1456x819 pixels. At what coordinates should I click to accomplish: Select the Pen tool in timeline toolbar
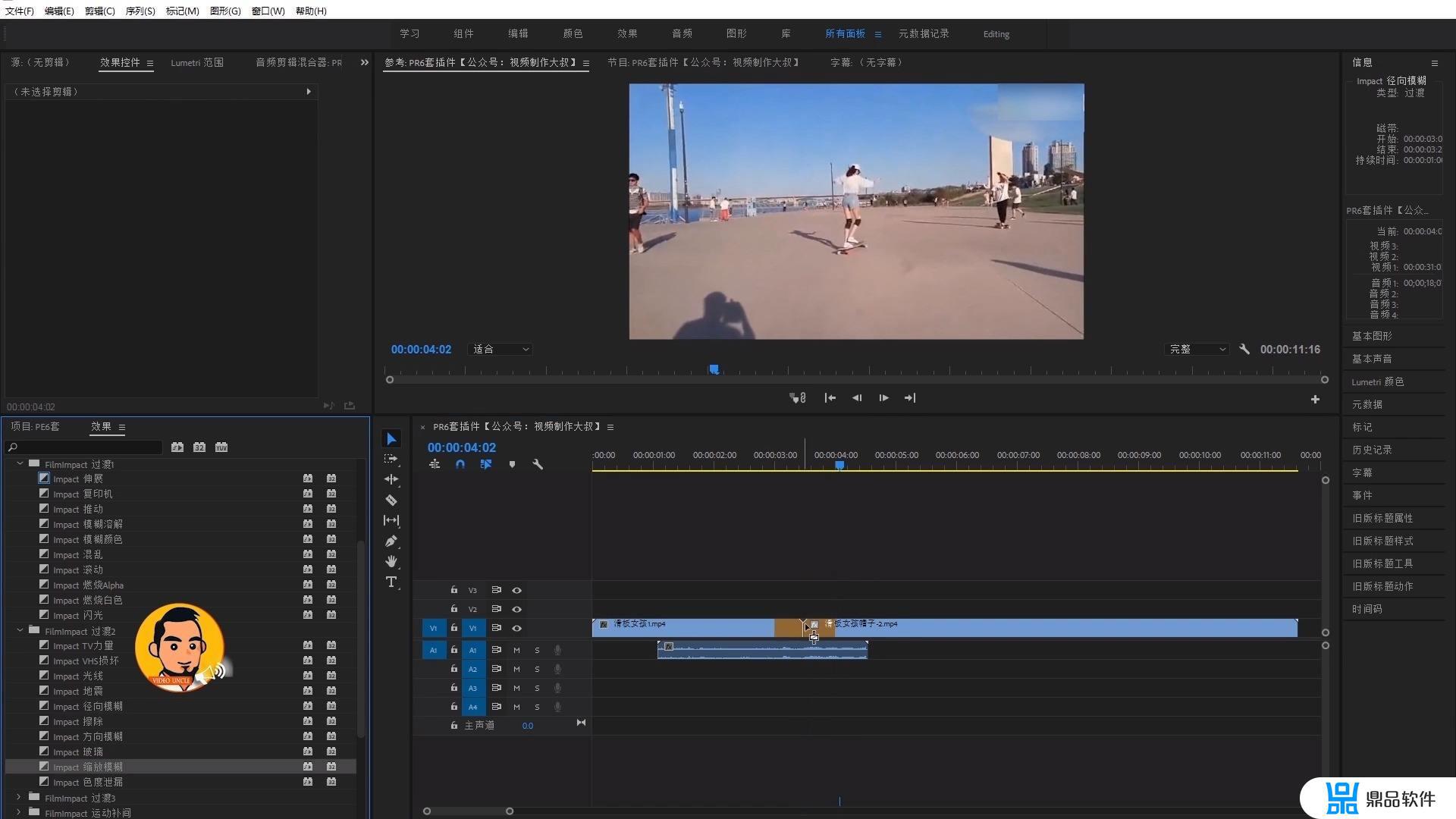click(391, 541)
